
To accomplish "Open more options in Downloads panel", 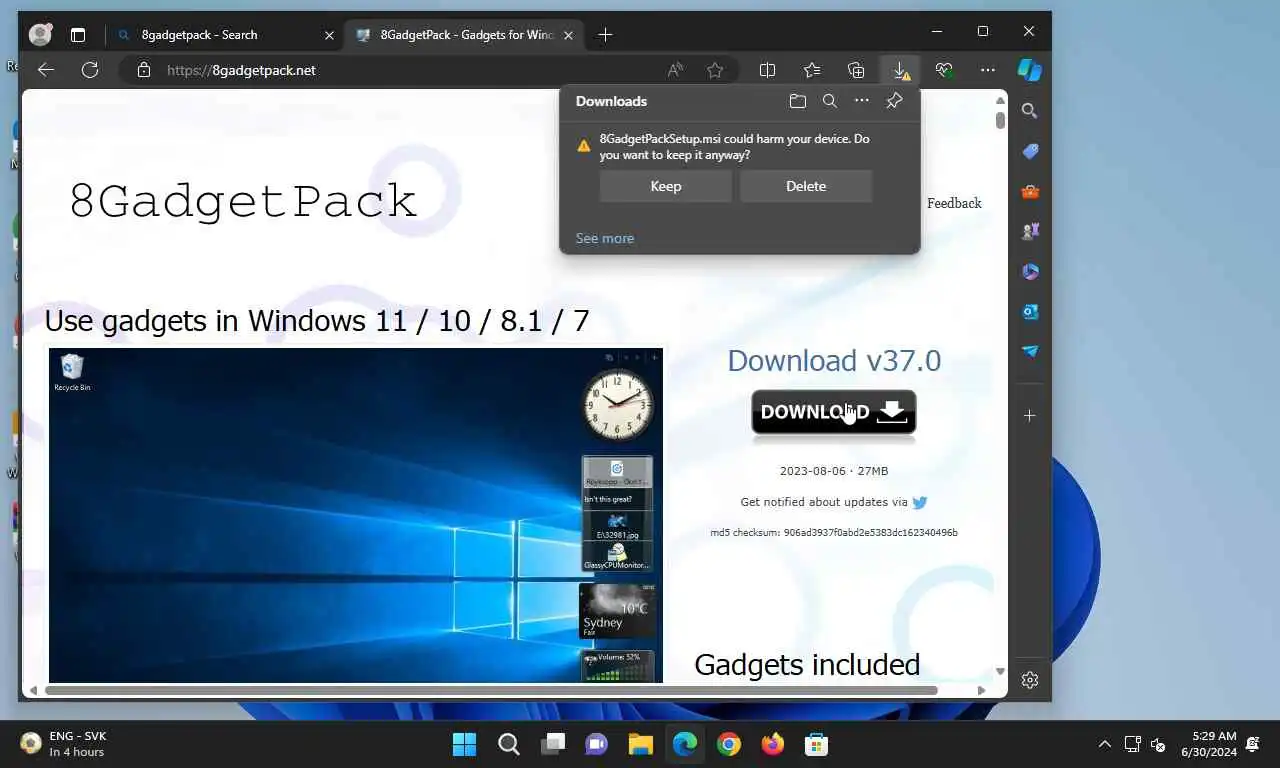I will [862, 101].
